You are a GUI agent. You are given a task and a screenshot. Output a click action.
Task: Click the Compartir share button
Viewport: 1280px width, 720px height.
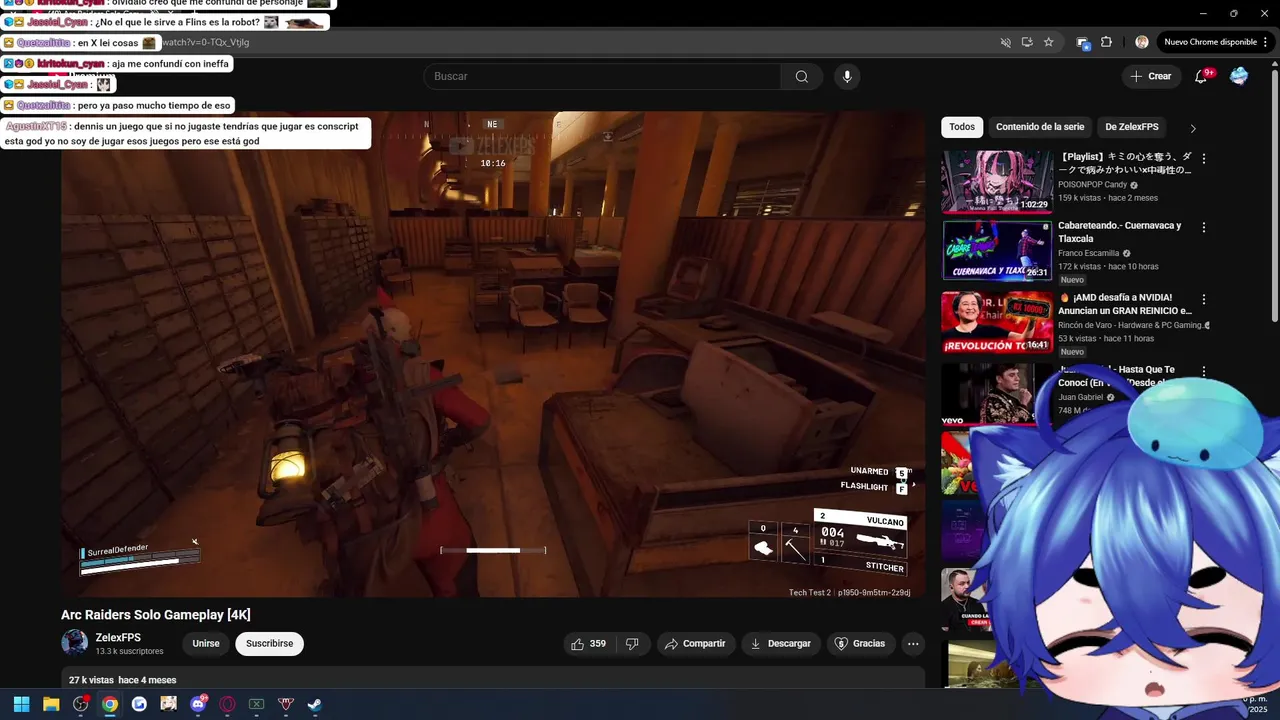(x=695, y=644)
